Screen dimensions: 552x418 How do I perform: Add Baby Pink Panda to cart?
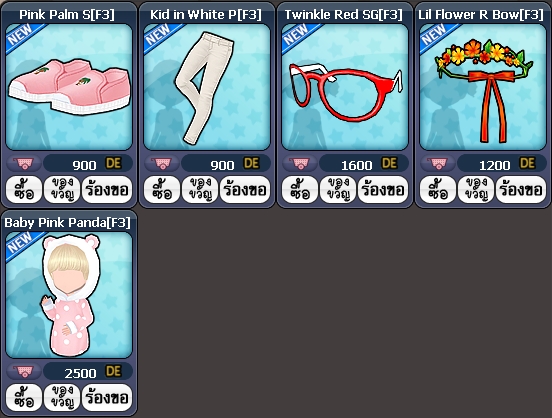(x=24, y=372)
